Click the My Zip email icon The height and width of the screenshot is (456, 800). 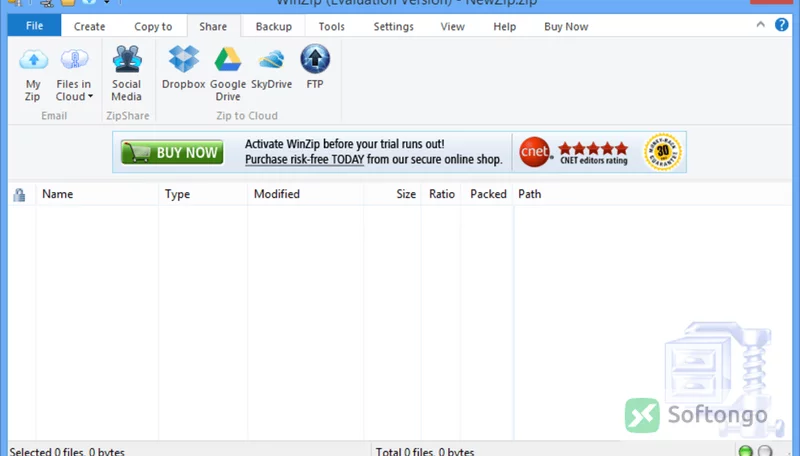[x=33, y=75]
